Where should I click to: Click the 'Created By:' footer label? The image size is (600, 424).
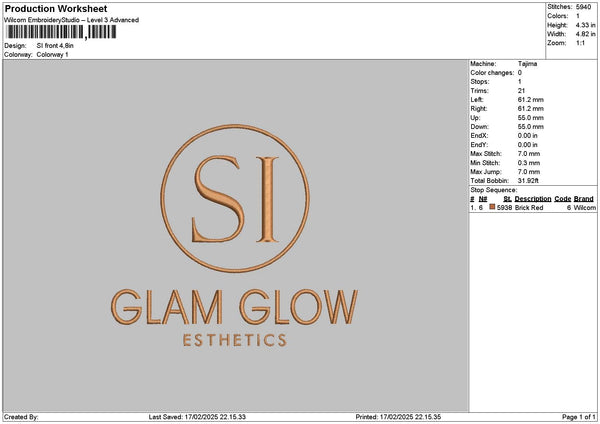21,417
